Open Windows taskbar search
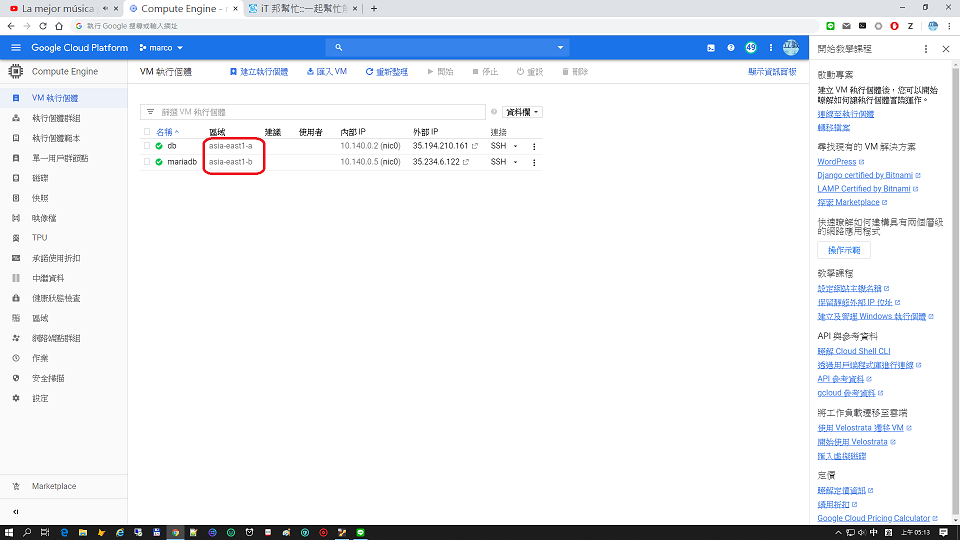960x540 pixels. tap(27, 533)
